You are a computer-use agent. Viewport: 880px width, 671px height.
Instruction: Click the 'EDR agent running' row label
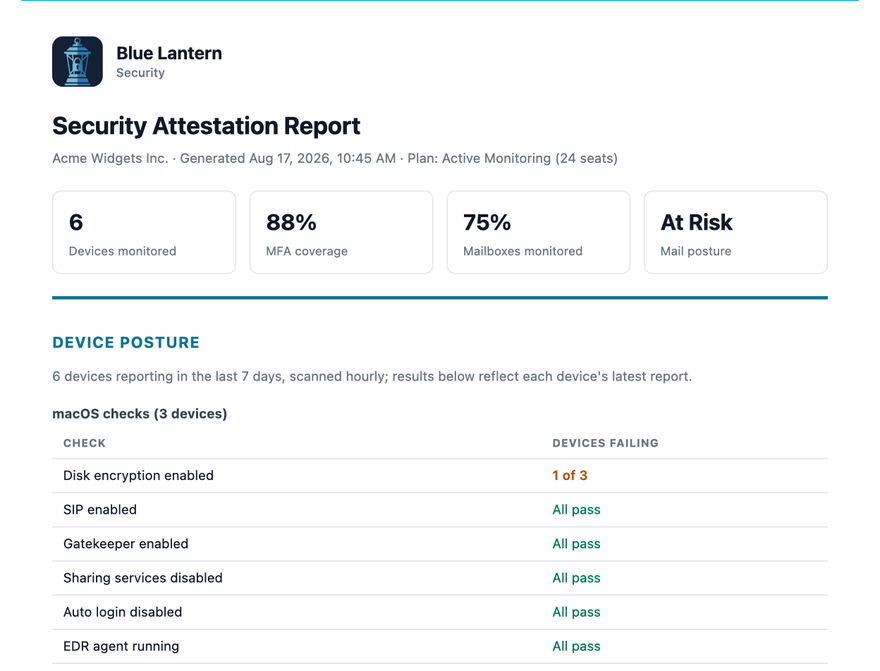121,647
